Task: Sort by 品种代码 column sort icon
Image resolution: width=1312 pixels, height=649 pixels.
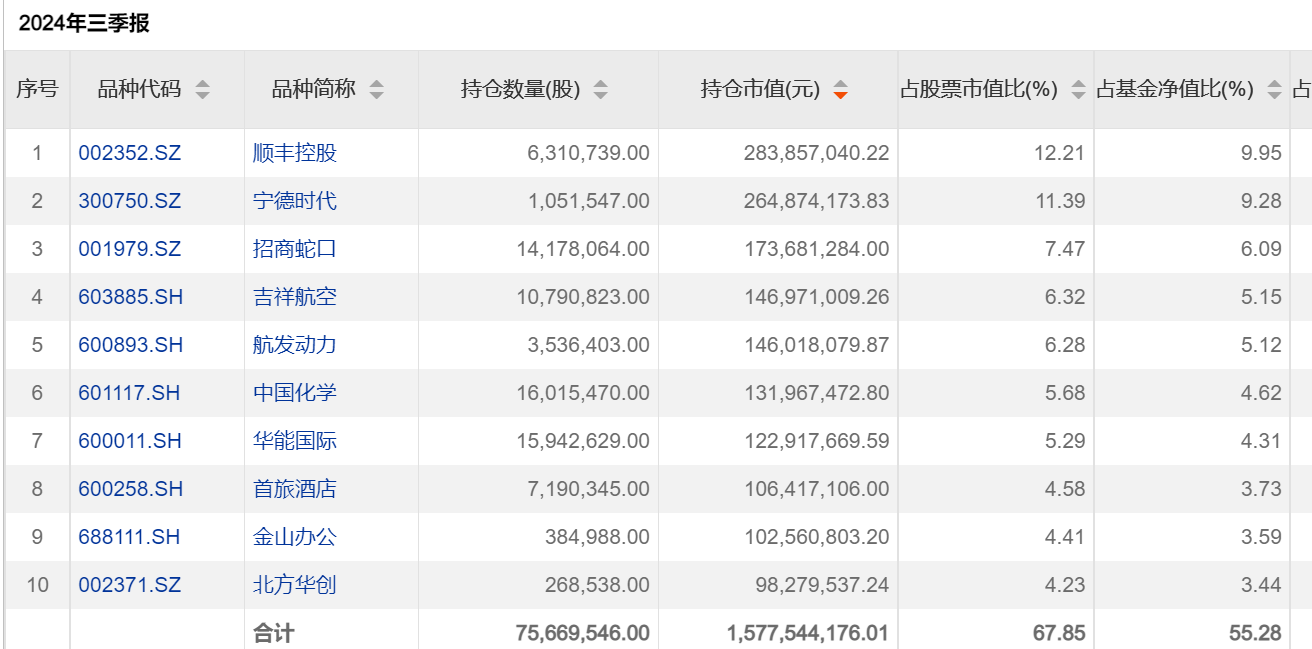Action: (x=203, y=90)
